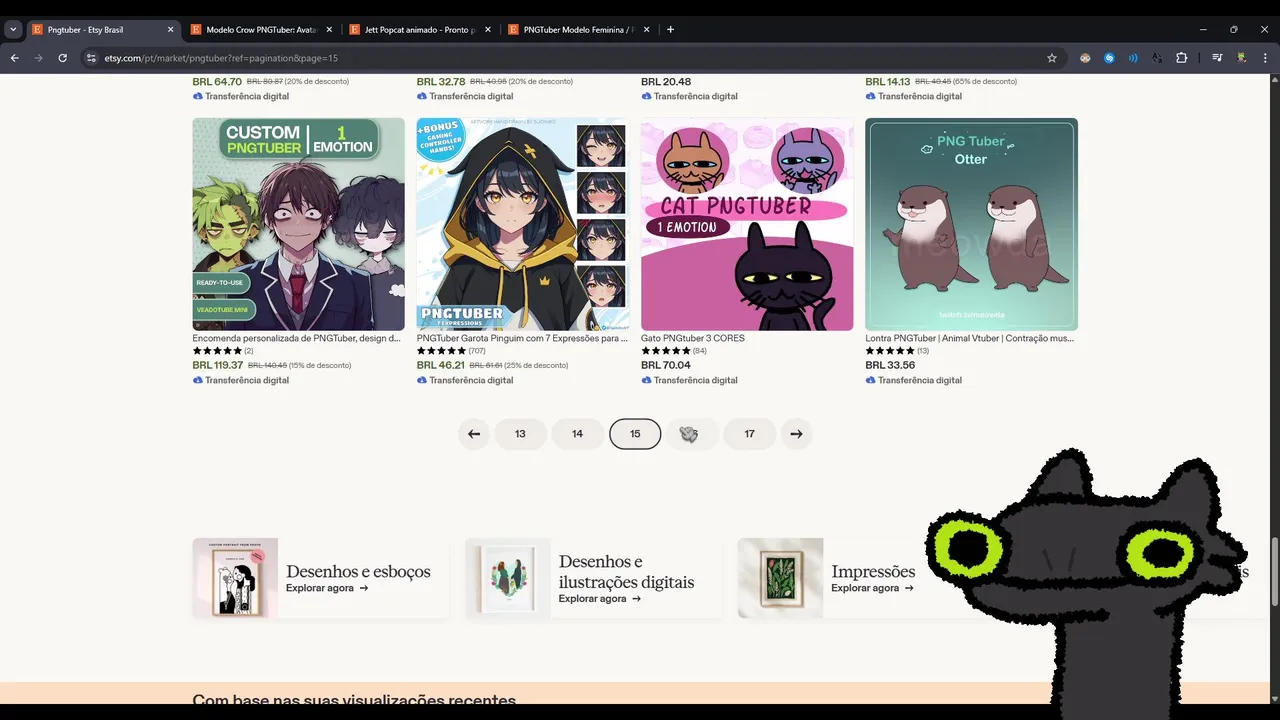Click the Desenhos e esboços card thumbnail image
This screenshot has width=1280, height=720.
235,578
